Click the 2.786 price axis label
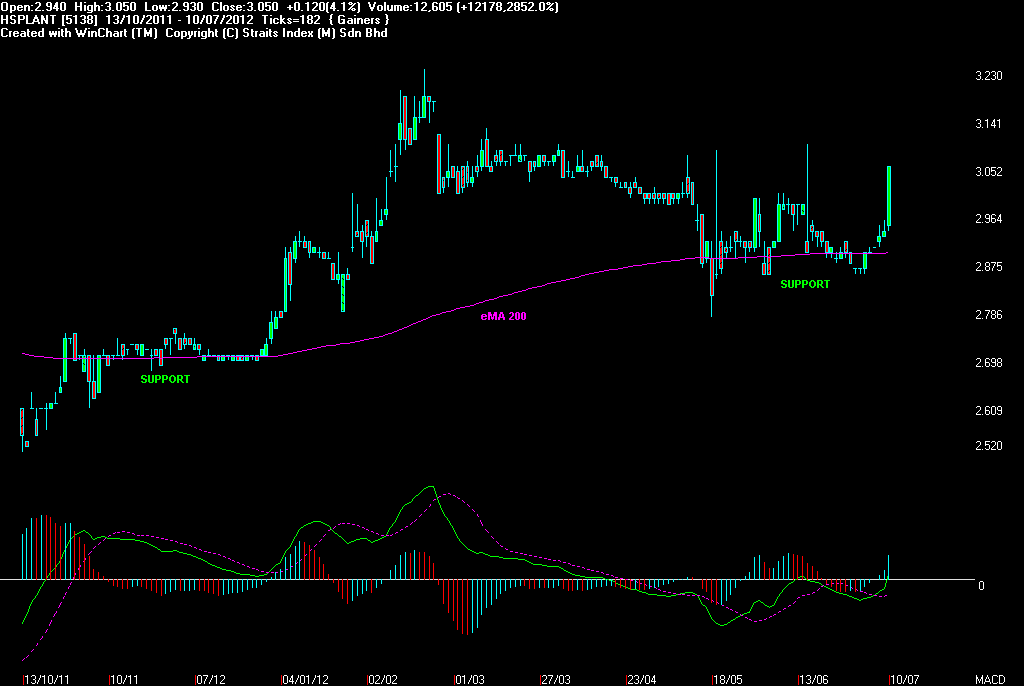The height and width of the screenshot is (686, 1024). tap(989, 315)
